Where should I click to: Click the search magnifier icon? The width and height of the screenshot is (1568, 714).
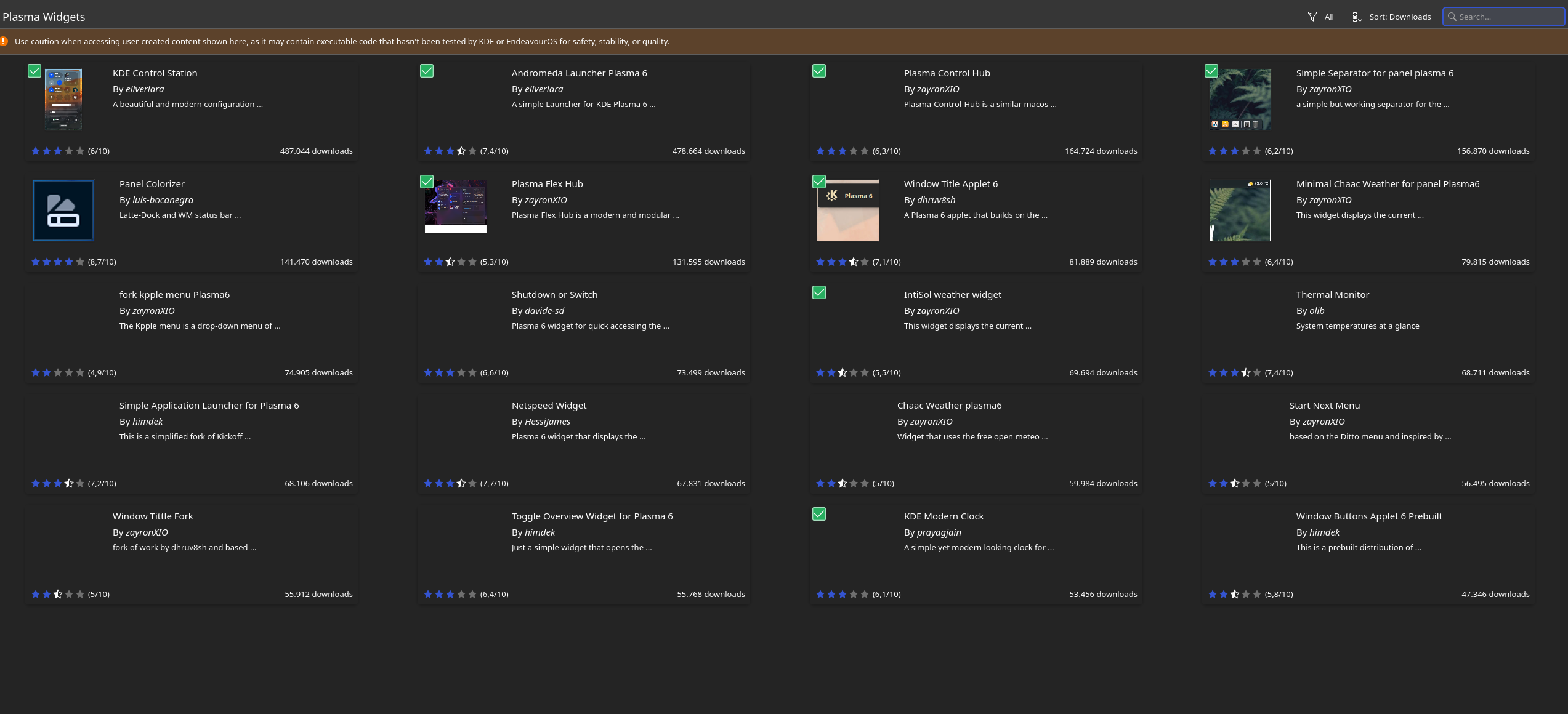coord(1452,17)
